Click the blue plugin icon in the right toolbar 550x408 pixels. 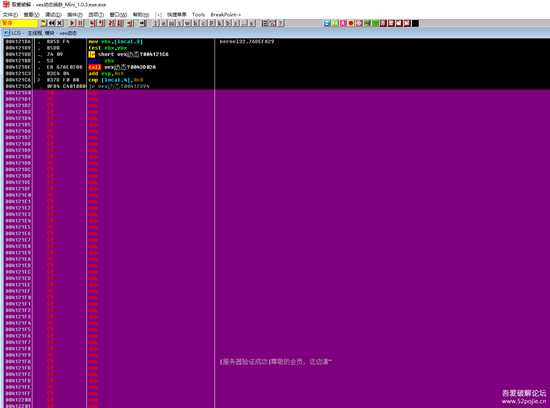(x=327, y=23)
